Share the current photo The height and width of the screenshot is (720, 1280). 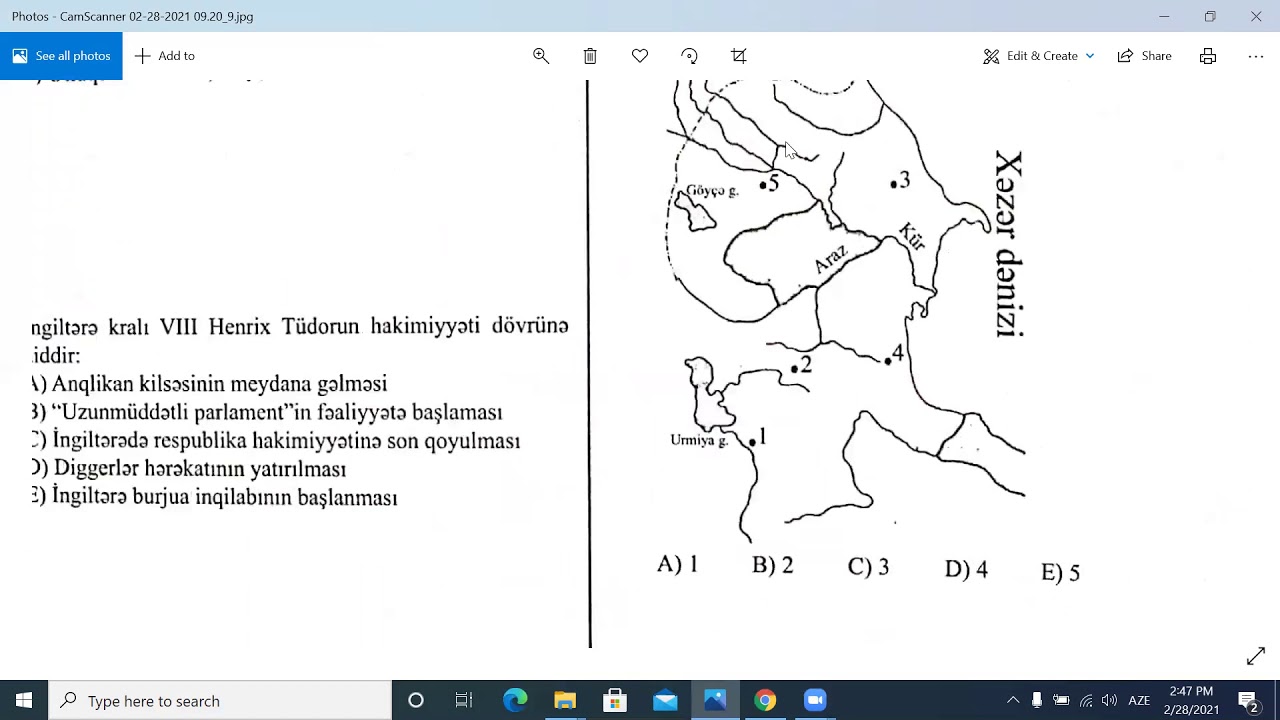pos(1145,56)
